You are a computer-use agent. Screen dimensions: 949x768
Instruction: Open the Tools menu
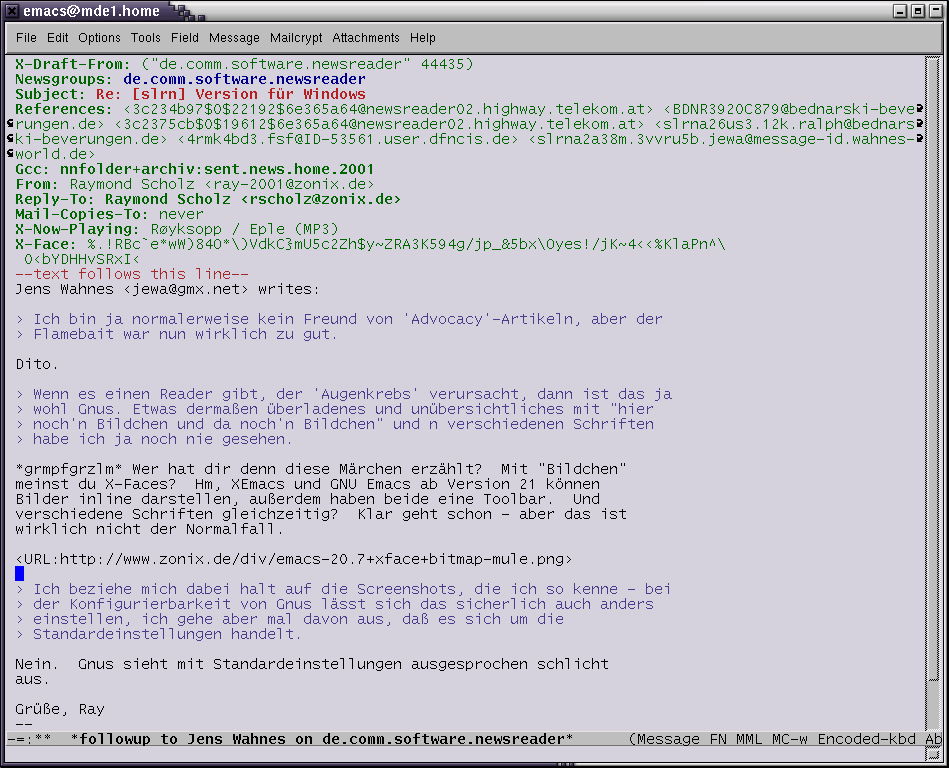point(146,38)
